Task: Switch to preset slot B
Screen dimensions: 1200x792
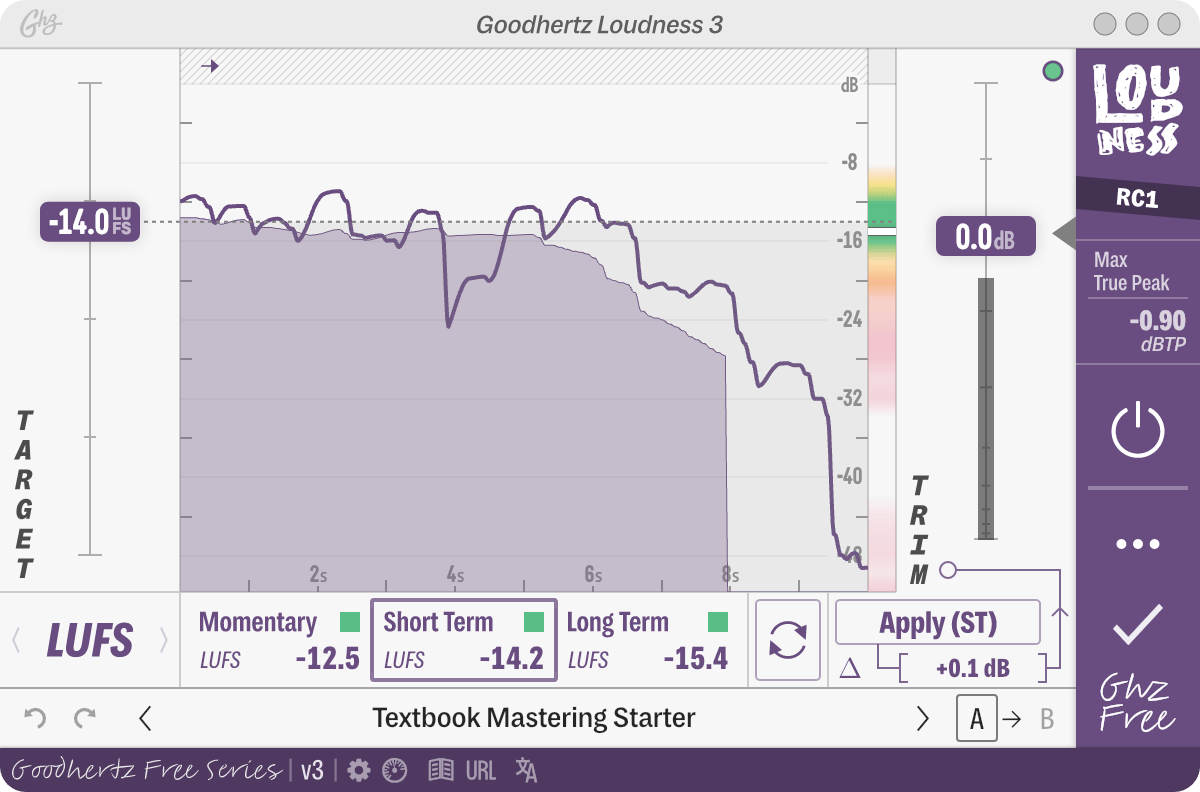Action: [1047, 719]
